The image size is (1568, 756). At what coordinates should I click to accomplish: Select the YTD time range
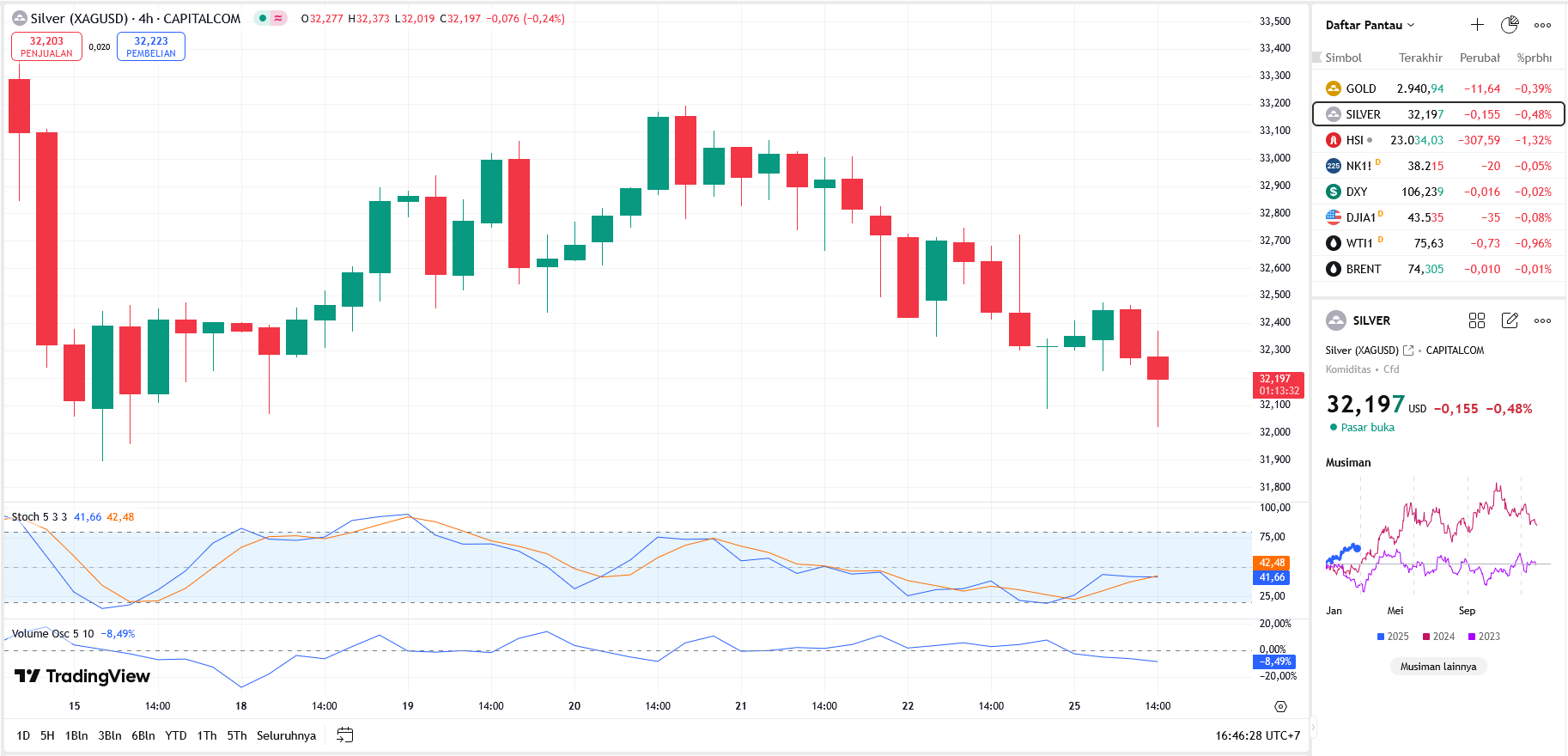tap(176, 735)
